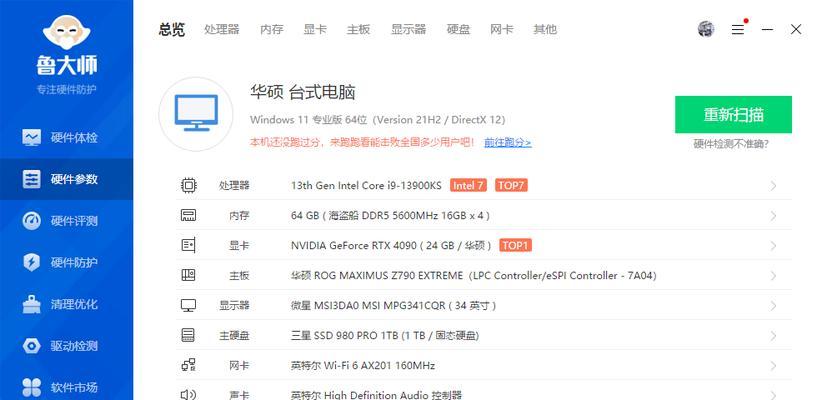
Task: Click the 英特尔 Wi-Fi 6 AX201 160MHz text
Action: pyautogui.click(x=363, y=366)
